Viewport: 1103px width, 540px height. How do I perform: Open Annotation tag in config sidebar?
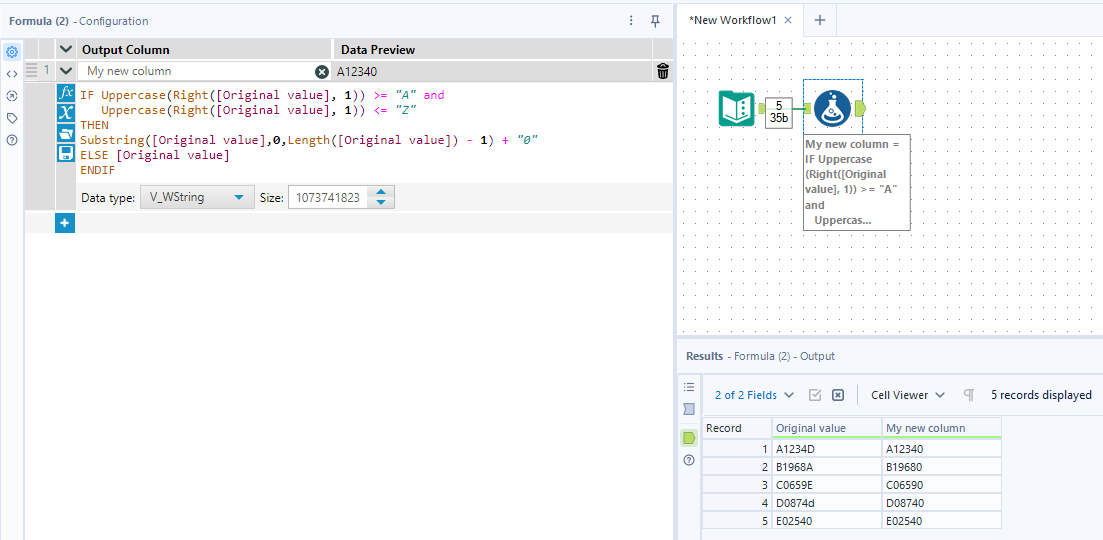point(12,118)
